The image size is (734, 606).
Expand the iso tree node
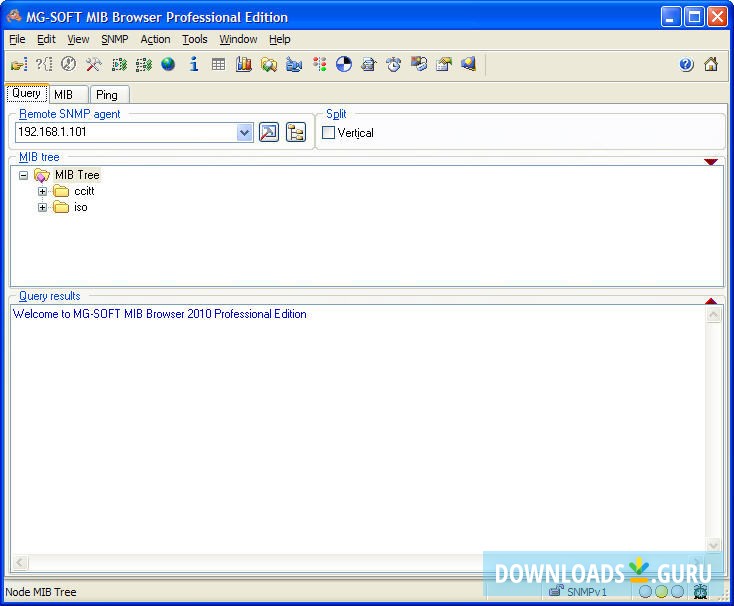[x=42, y=207]
